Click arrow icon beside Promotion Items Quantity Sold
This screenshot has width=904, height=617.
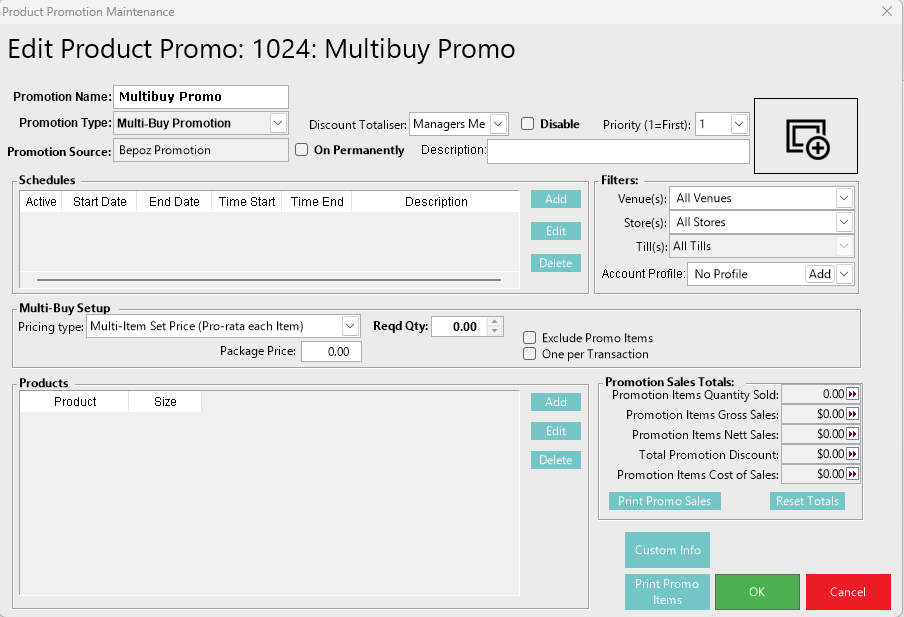[852, 395]
